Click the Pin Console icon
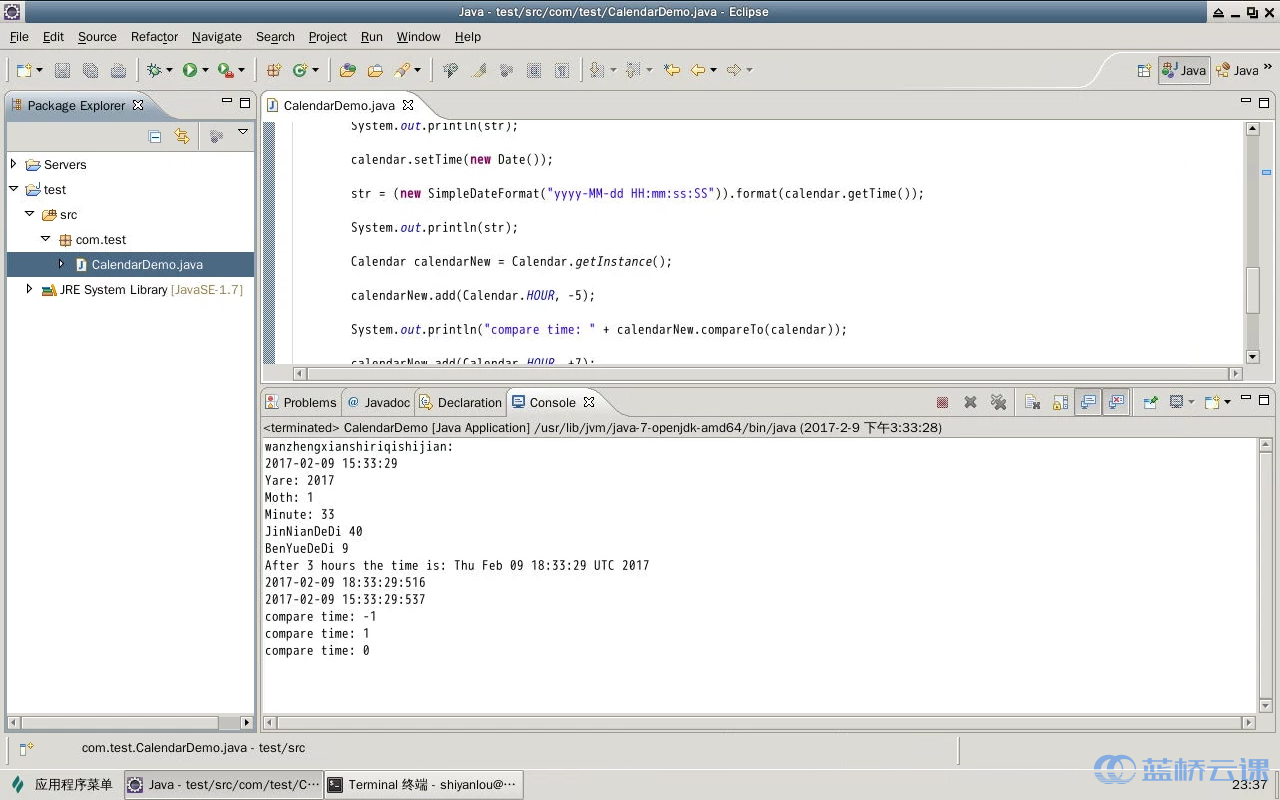This screenshot has width=1280, height=800. (1150, 402)
